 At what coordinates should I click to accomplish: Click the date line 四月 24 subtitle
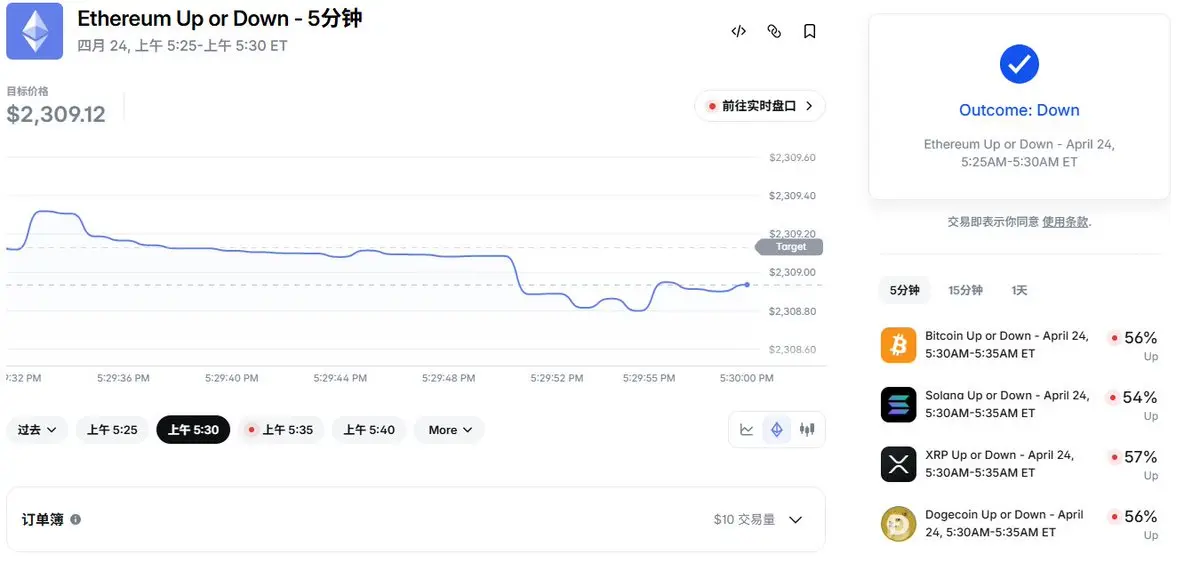182,46
